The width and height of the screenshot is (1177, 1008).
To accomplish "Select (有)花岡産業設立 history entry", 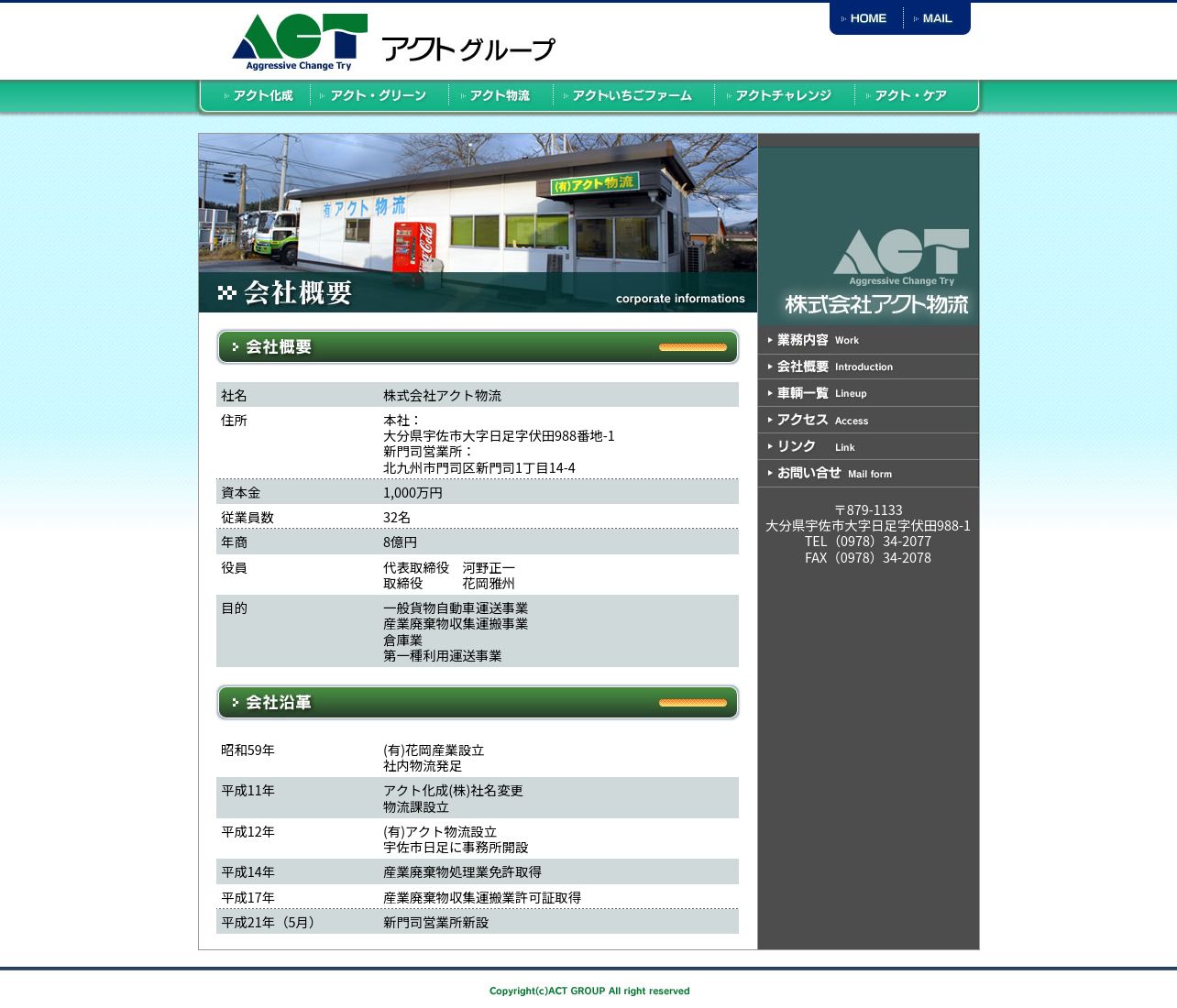I will tap(434, 751).
